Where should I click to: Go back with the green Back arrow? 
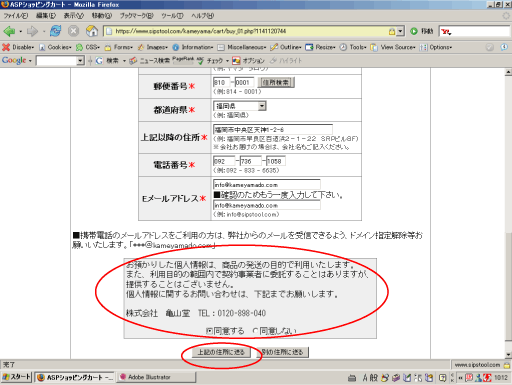tap(9, 31)
